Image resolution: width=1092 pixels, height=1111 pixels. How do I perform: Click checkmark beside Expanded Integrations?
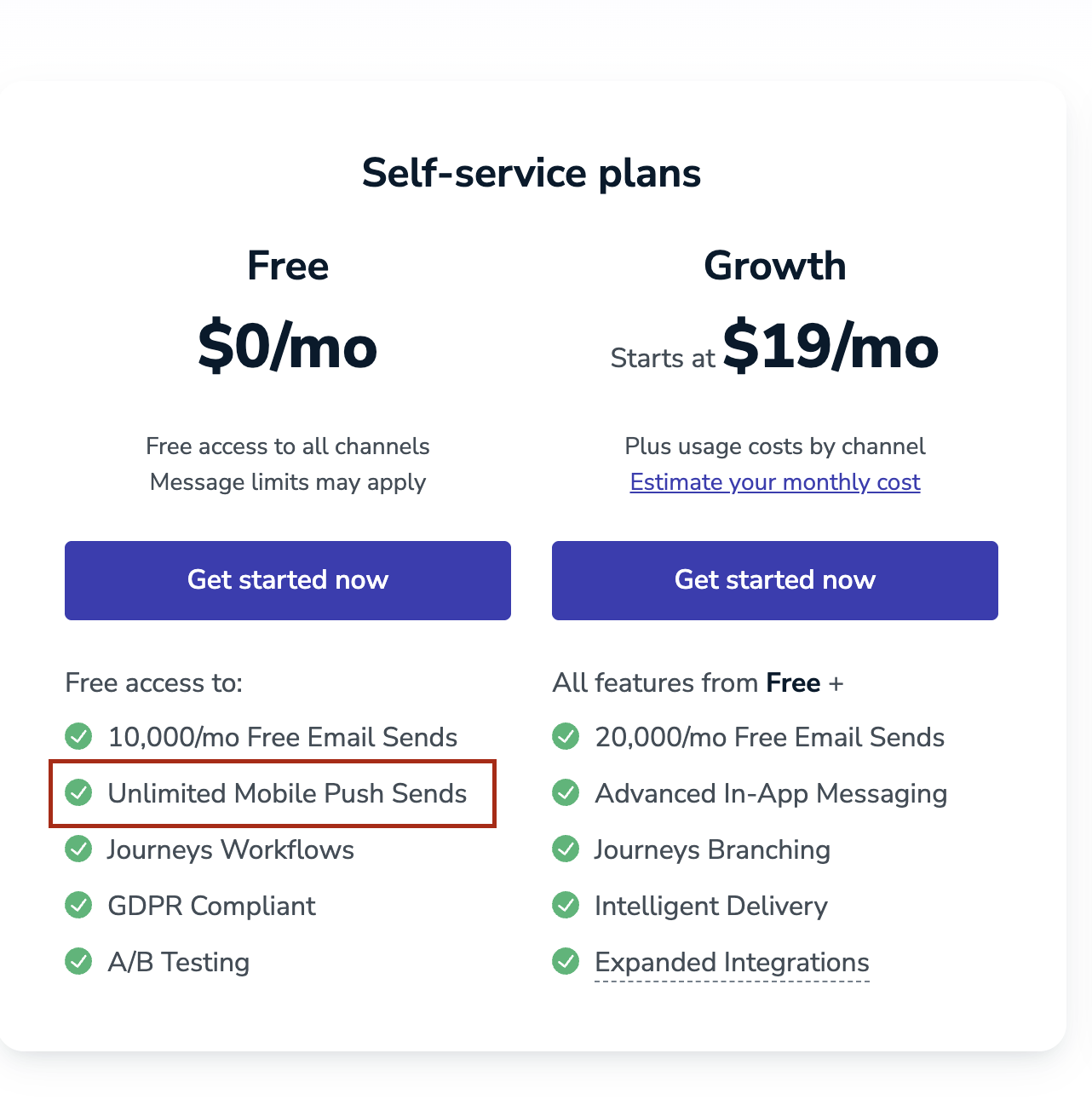tap(566, 961)
